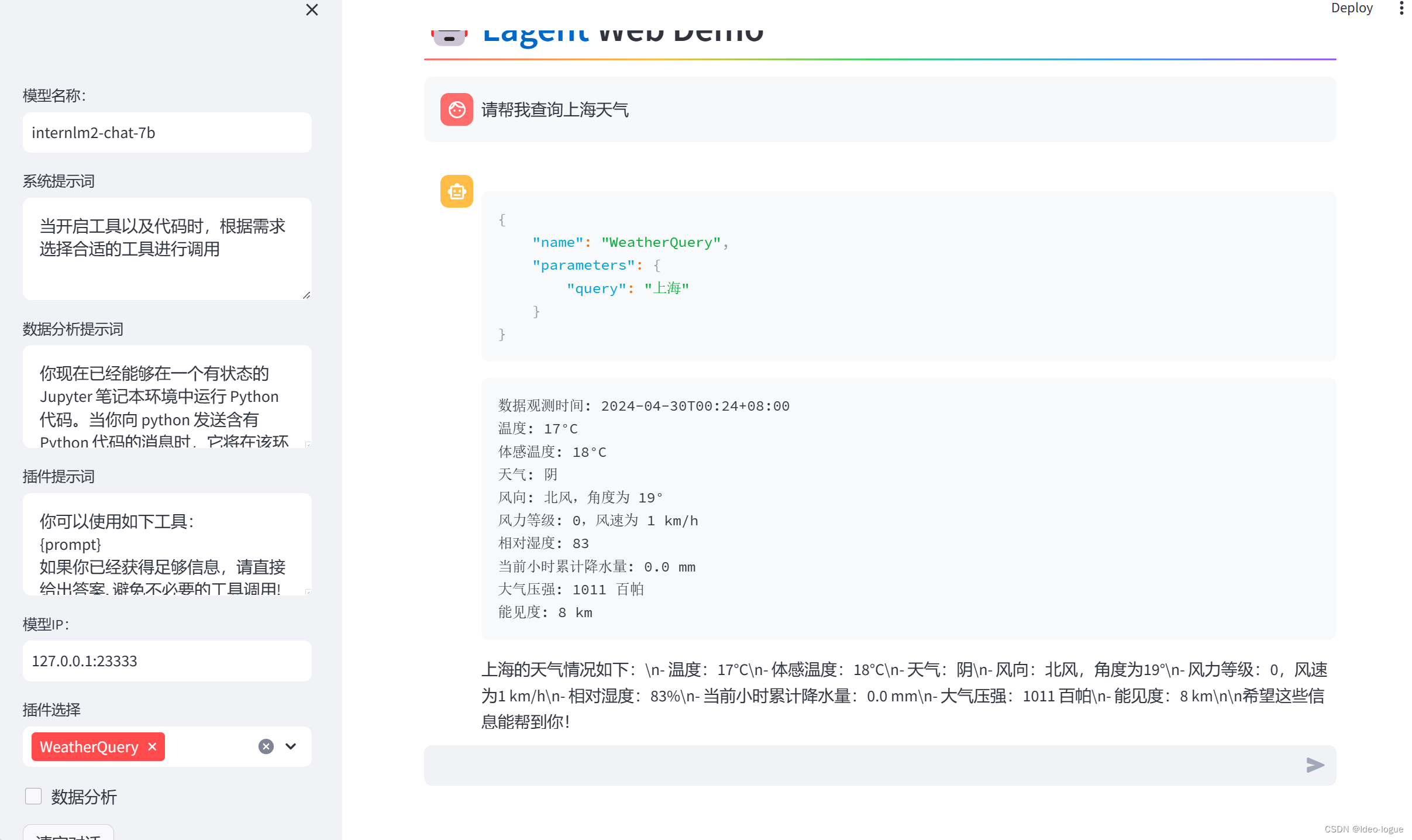
Task: Click the 相对湿度: 83 line
Action: [x=543, y=543]
